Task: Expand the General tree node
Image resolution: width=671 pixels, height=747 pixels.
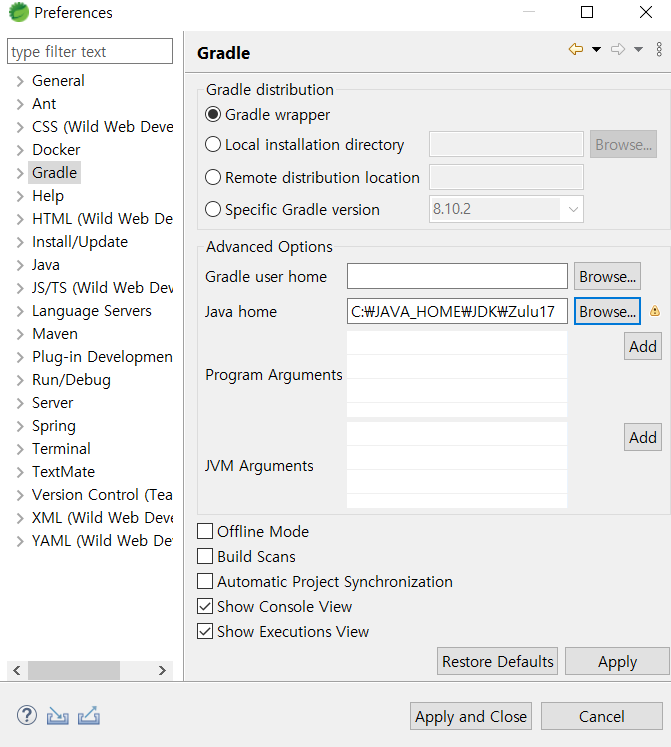Action: pos(20,81)
